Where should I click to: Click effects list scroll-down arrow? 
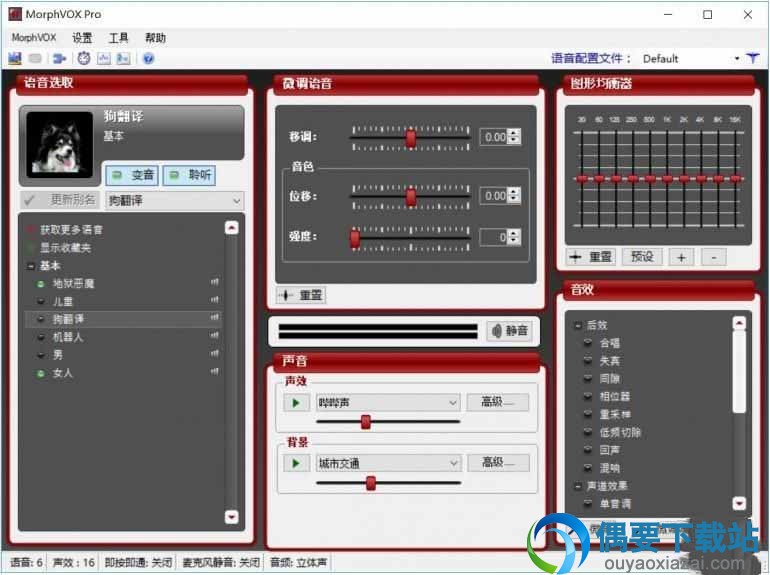(739, 503)
